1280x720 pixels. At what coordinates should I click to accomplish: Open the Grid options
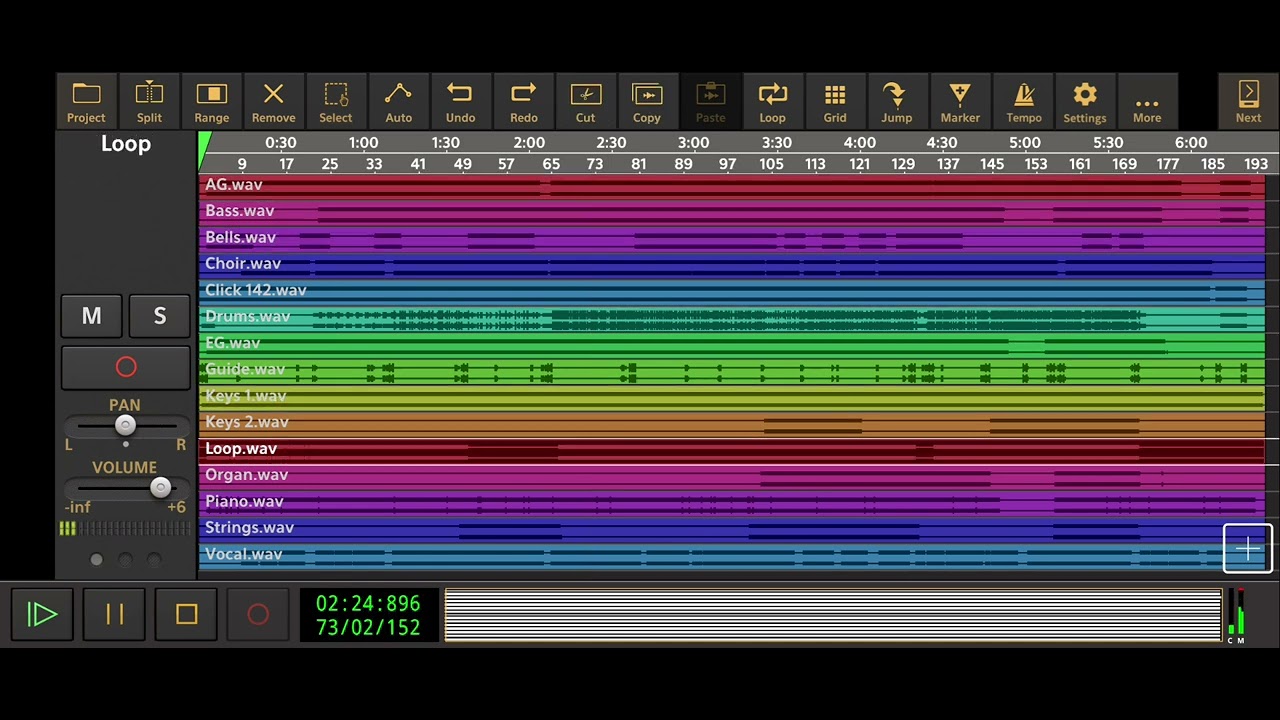[x=835, y=102]
